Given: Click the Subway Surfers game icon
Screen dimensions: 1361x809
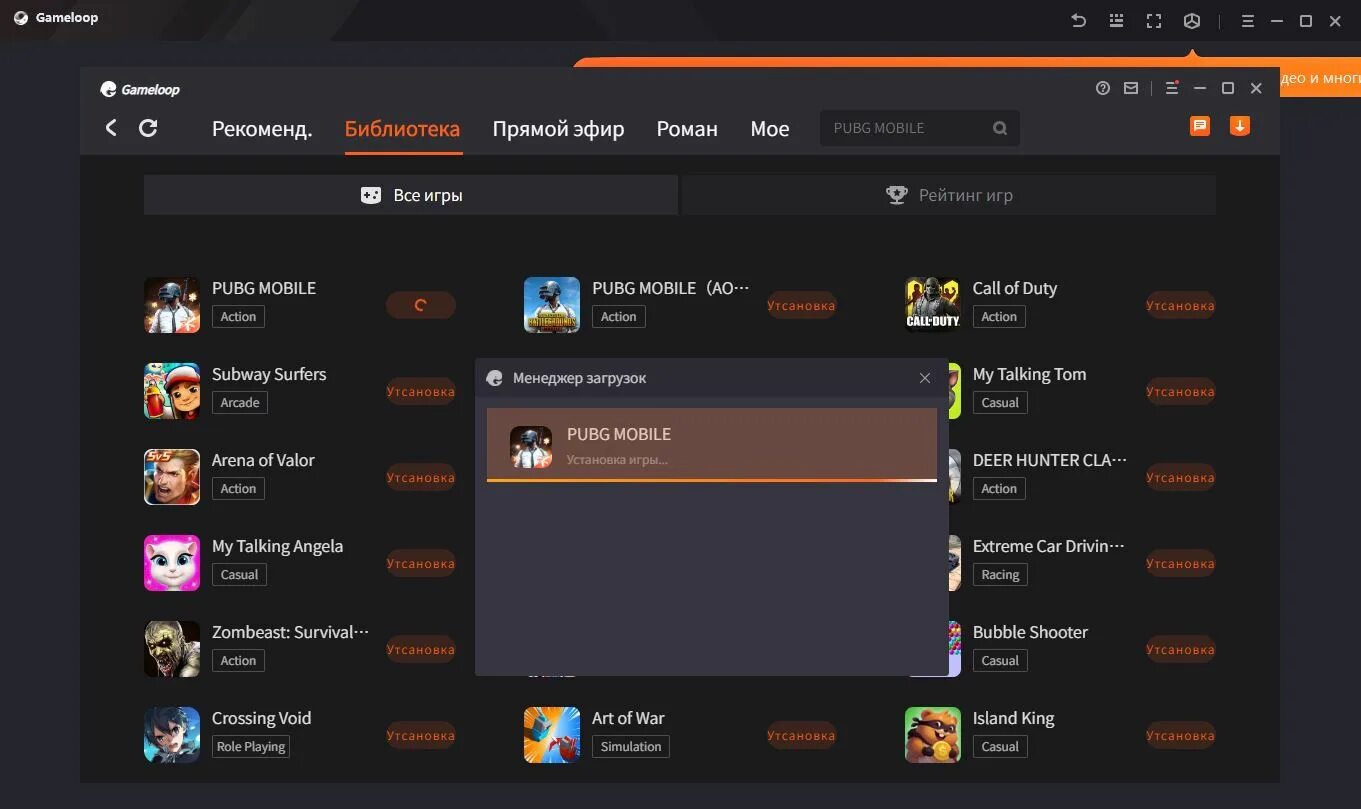Looking at the screenshot, I should pyautogui.click(x=172, y=391).
